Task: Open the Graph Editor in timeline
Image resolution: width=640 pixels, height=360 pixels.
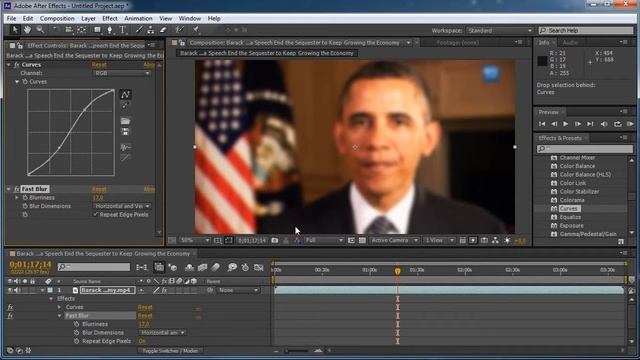Action: pos(258,267)
